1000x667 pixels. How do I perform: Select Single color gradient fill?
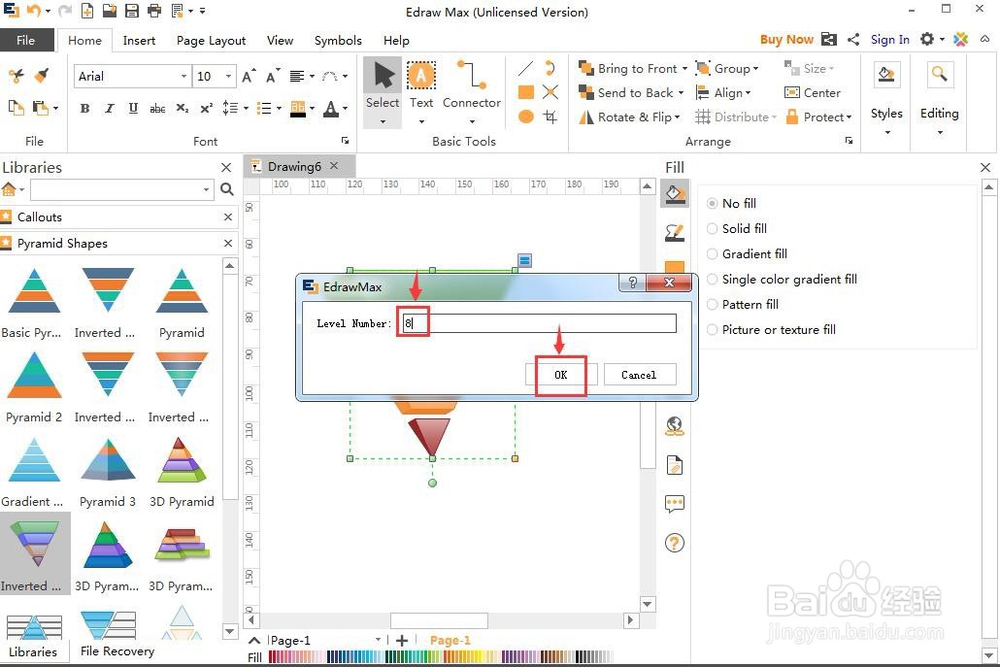point(783,279)
